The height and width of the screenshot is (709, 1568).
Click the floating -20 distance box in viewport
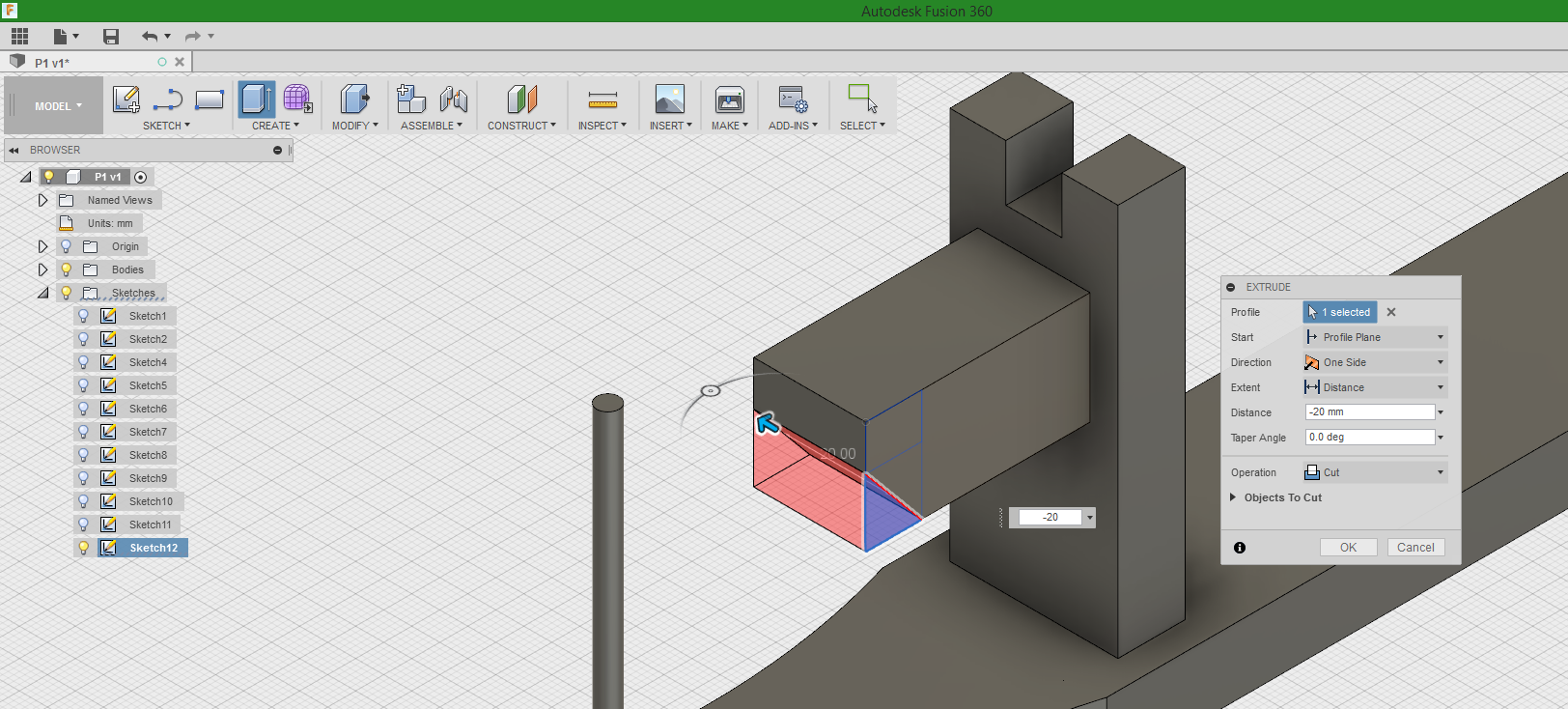click(x=1050, y=518)
